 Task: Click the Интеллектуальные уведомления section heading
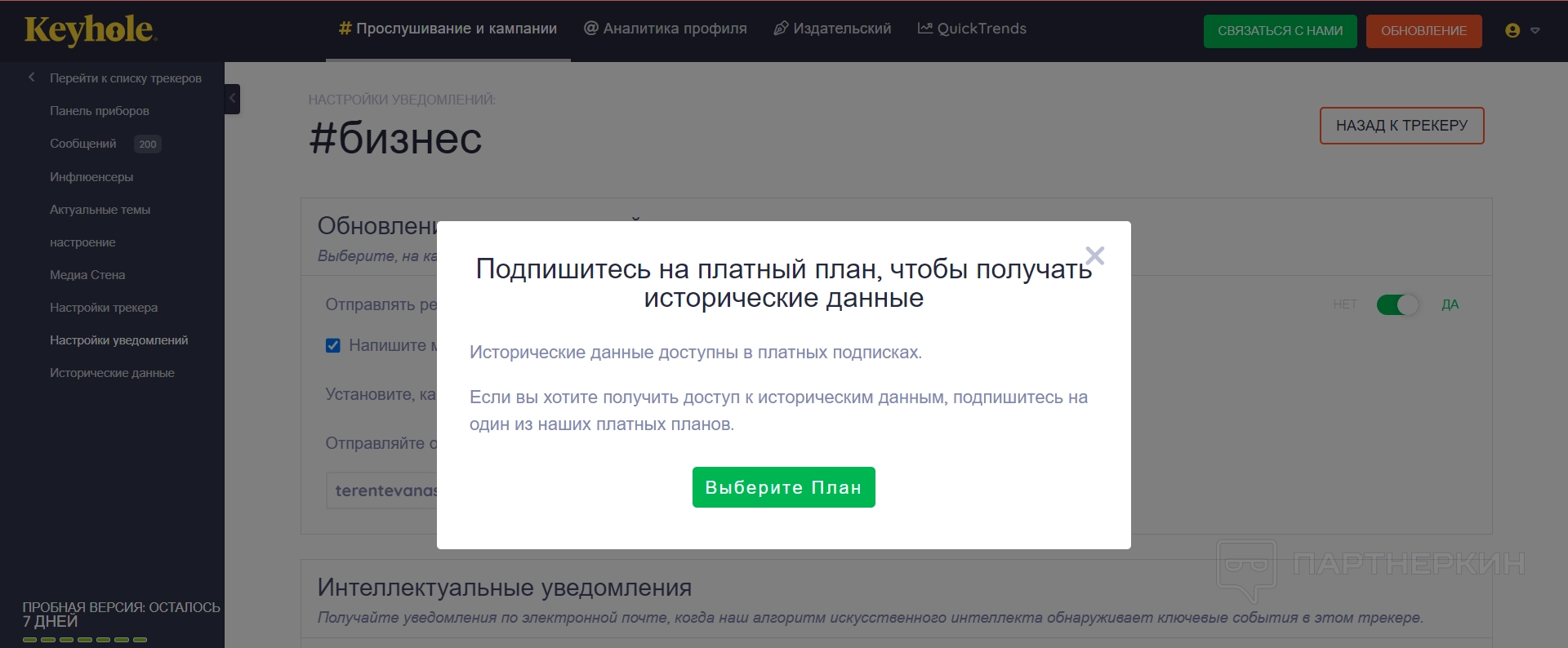pyautogui.click(x=505, y=588)
